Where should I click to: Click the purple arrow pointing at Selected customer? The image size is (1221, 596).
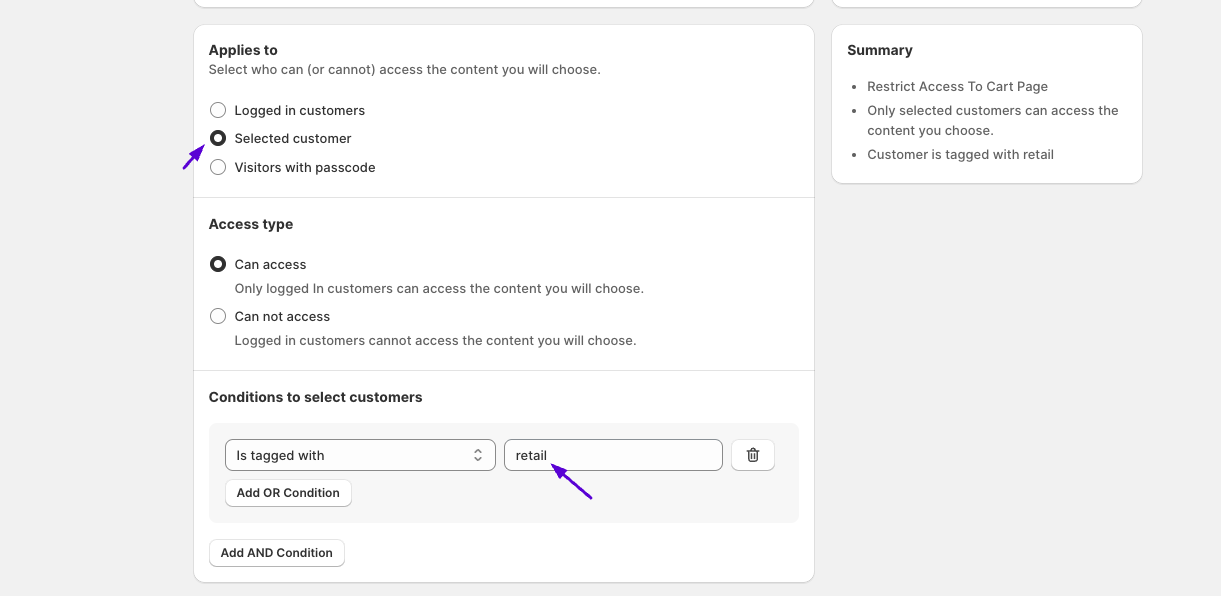pyautogui.click(x=193, y=157)
